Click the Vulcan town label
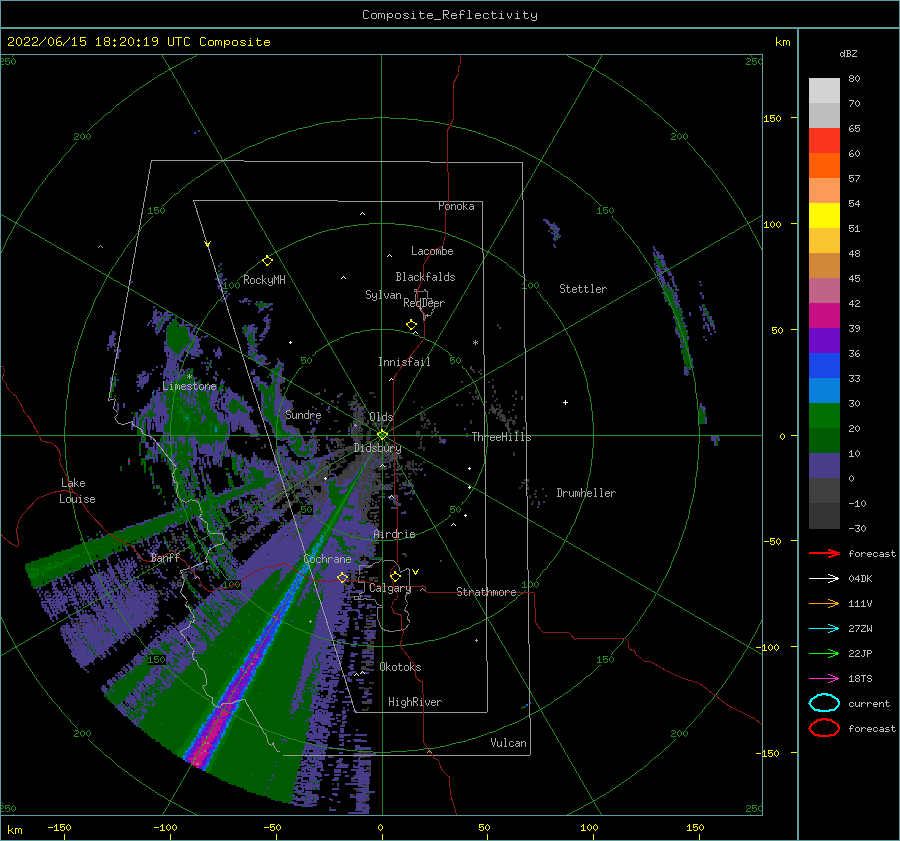This screenshot has width=900, height=841. click(x=509, y=743)
